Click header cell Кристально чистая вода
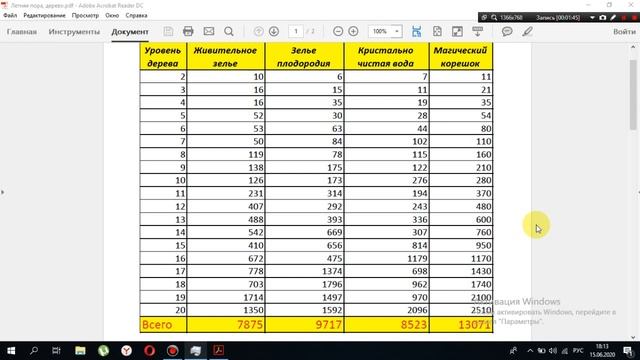Image resolution: width=640 pixels, height=360 pixels. pos(386,57)
